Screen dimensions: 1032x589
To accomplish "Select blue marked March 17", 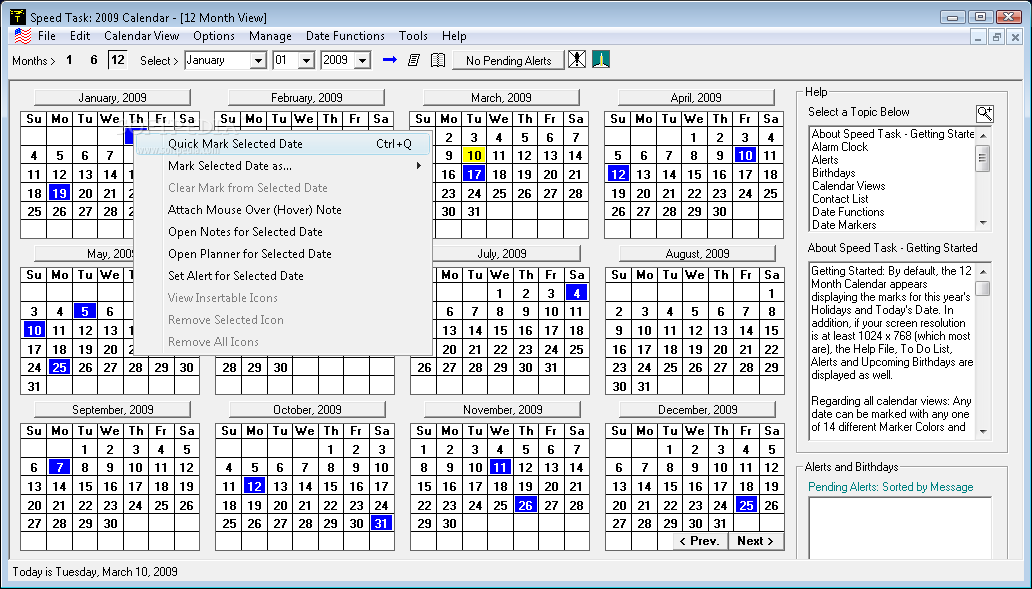I will click(x=474, y=174).
